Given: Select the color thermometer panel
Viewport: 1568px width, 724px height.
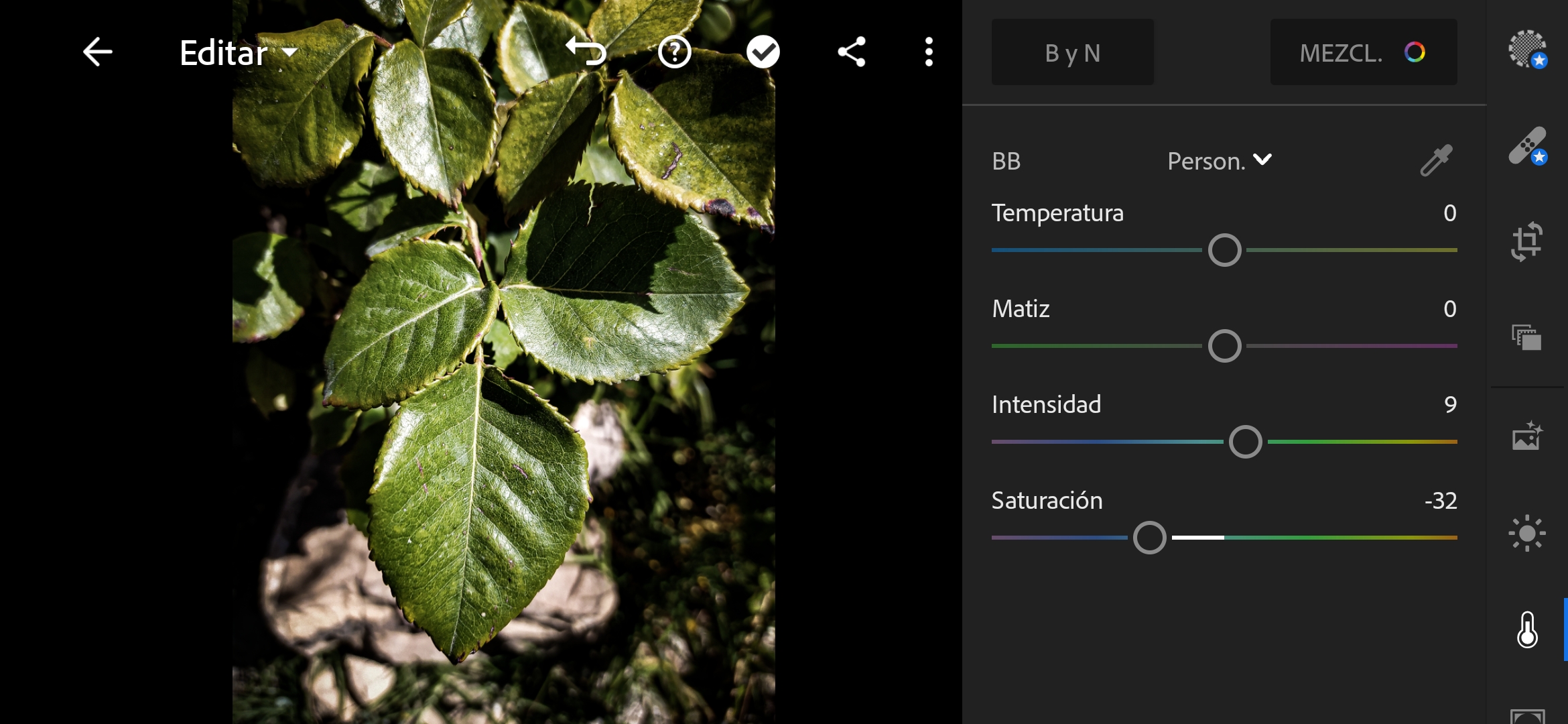Looking at the screenshot, I should click(1527, 629).
